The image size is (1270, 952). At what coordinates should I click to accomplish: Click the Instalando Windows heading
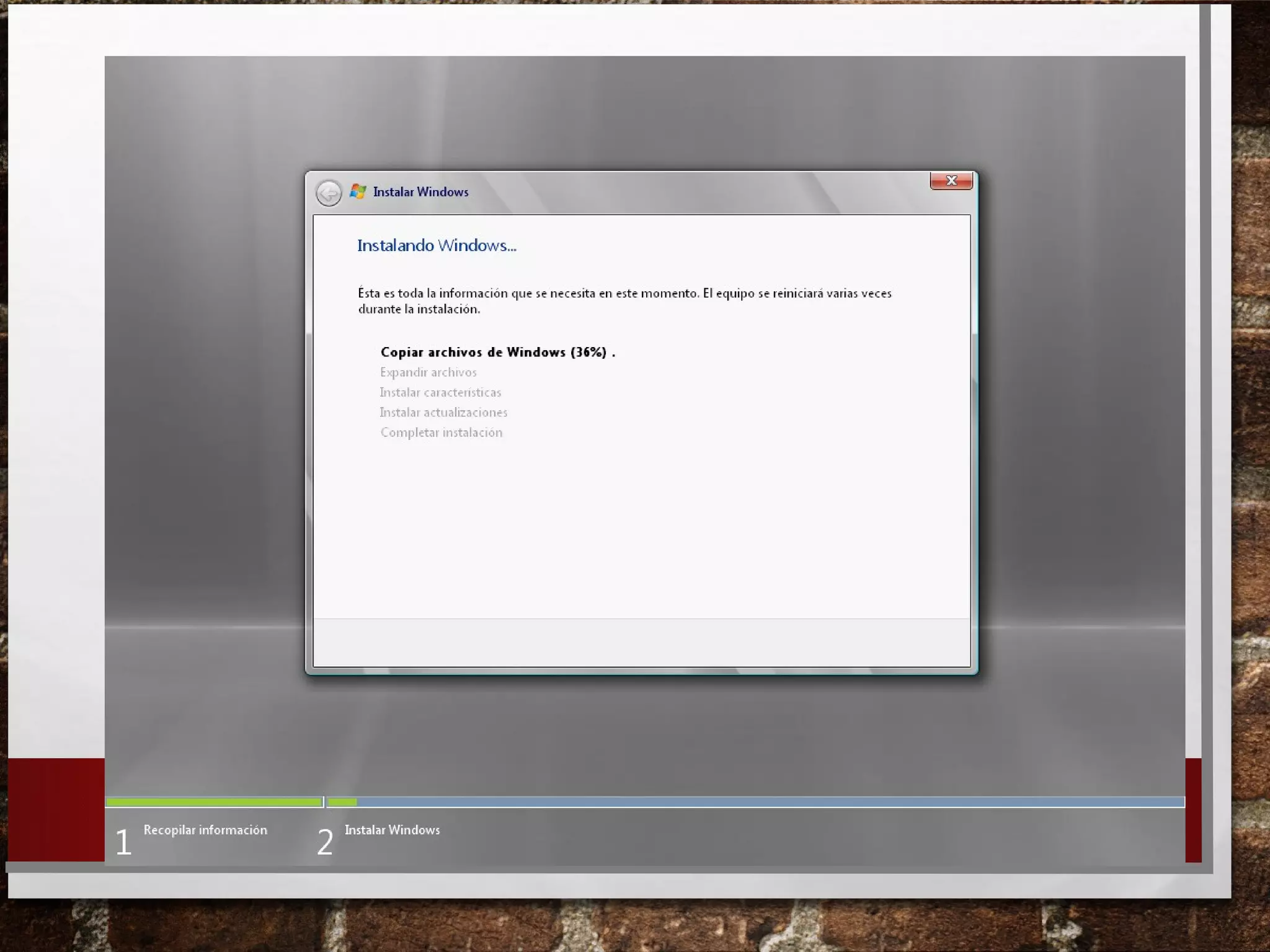tap(437, 245)
